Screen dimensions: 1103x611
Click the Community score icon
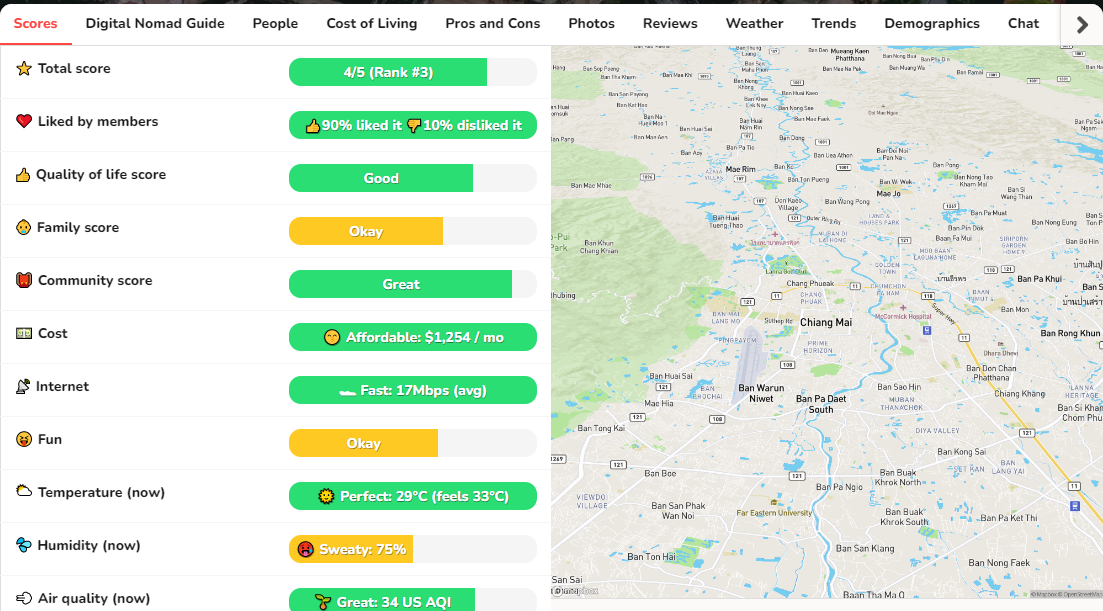[x=24, y=280]
